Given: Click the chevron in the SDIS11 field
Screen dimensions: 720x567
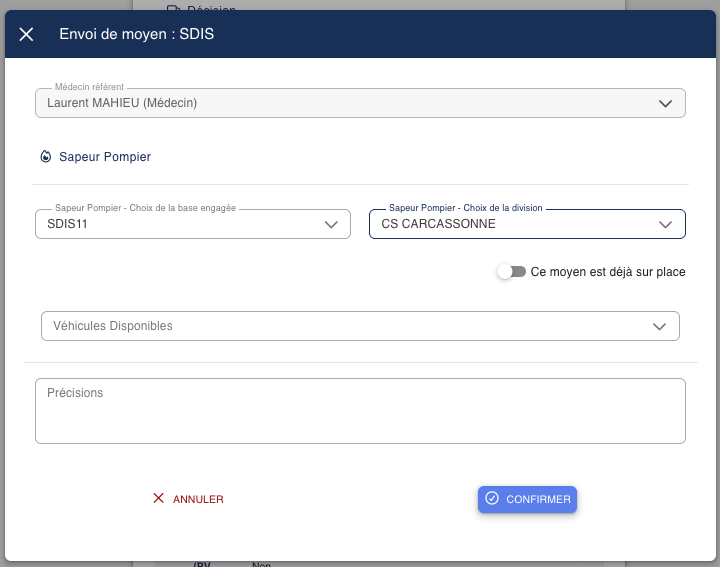Looking at the screenshot, I should [331, 225].
